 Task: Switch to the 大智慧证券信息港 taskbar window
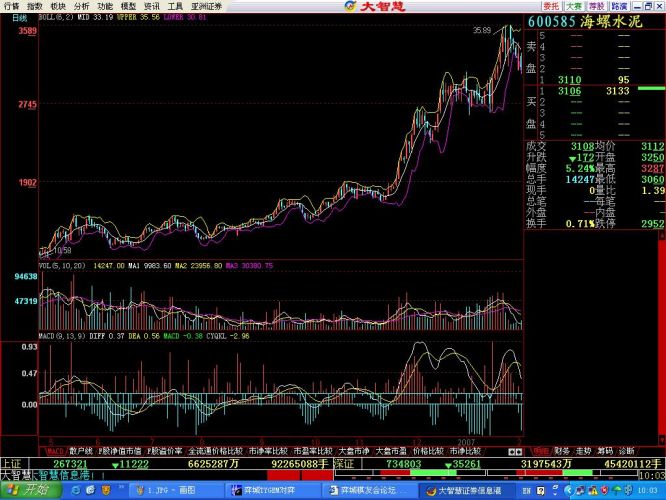(x=466, y=491)
